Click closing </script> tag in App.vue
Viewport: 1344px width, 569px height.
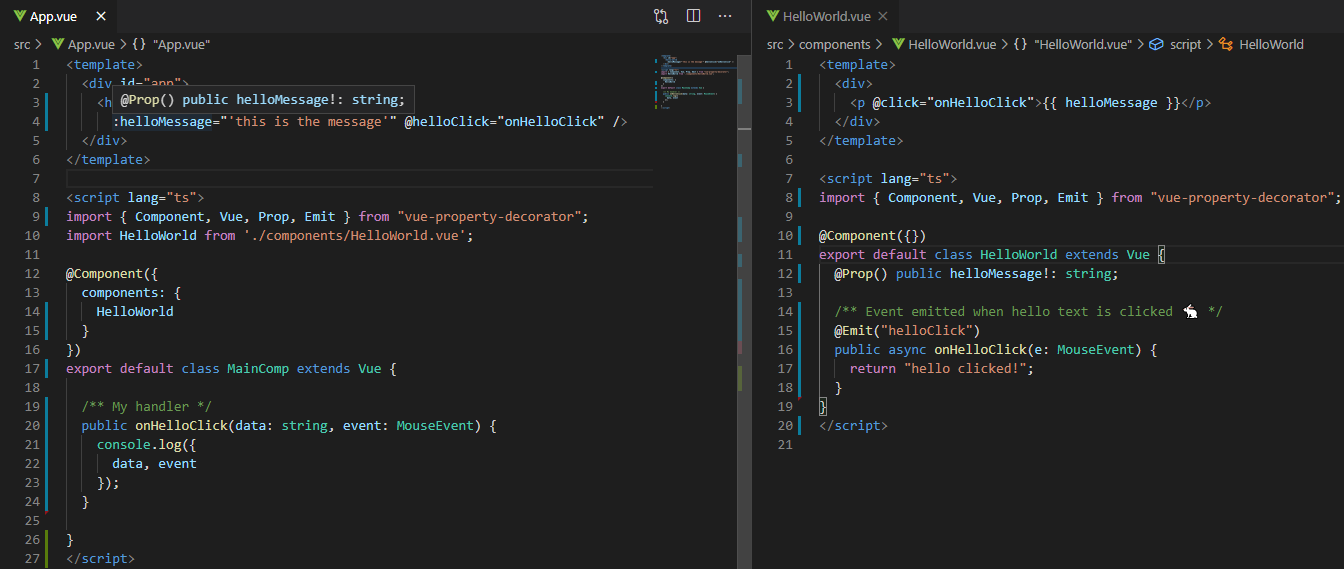click(x=100, y=558)
